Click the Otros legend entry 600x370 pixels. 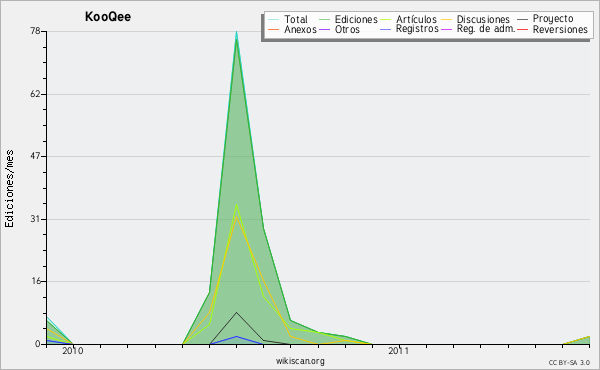[347, 29]
